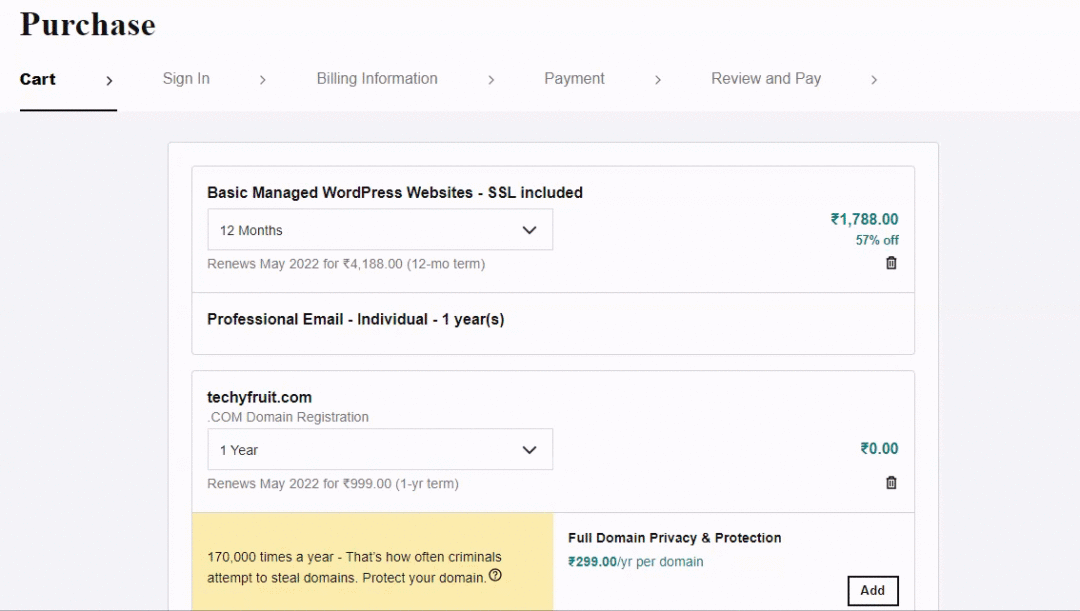Screen dimensions: 1080x611
Task: Go to the Cart step tab
Action: point(37,79)
